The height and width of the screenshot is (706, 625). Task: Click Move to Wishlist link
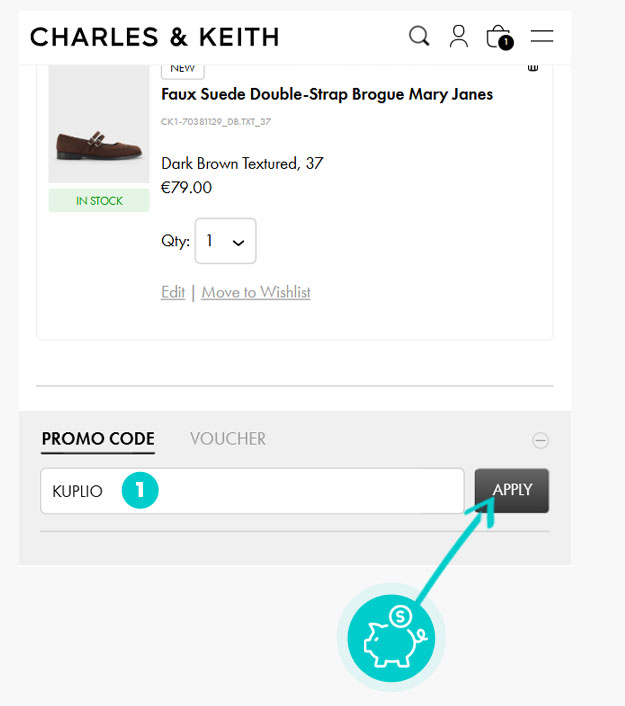(x=256, y=292)
